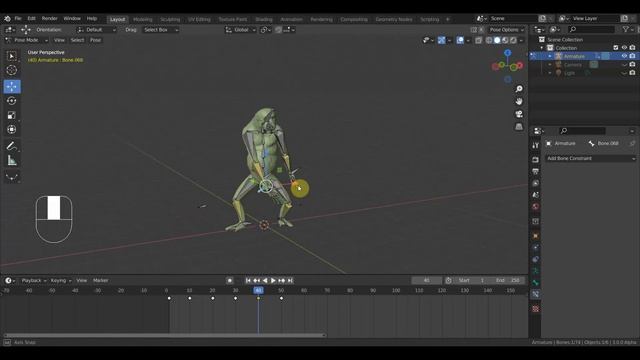Play animation in reverse
The width and height of the screenshot is (640, 360).
[265, 280]
